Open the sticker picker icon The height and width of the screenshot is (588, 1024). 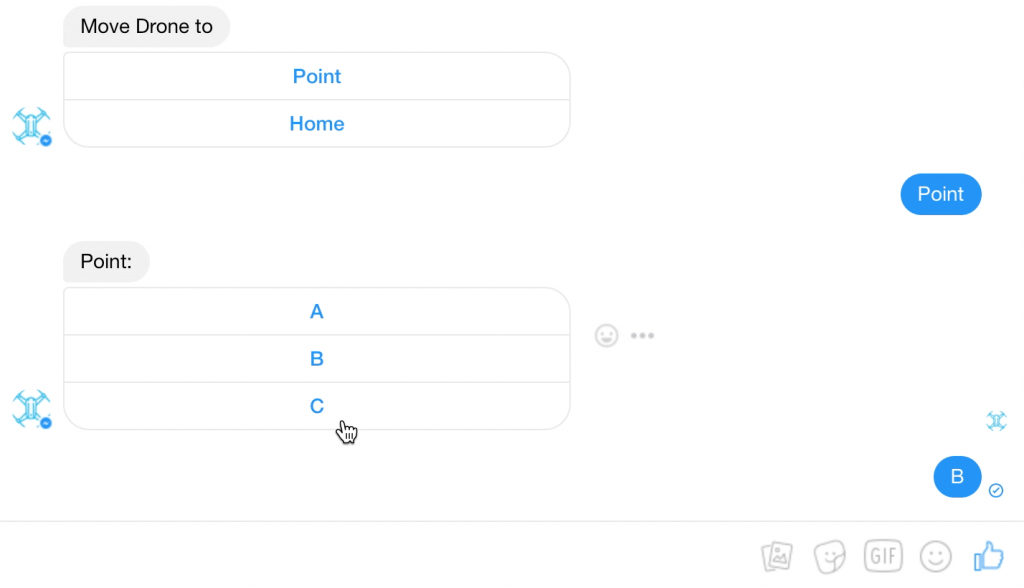830,555
